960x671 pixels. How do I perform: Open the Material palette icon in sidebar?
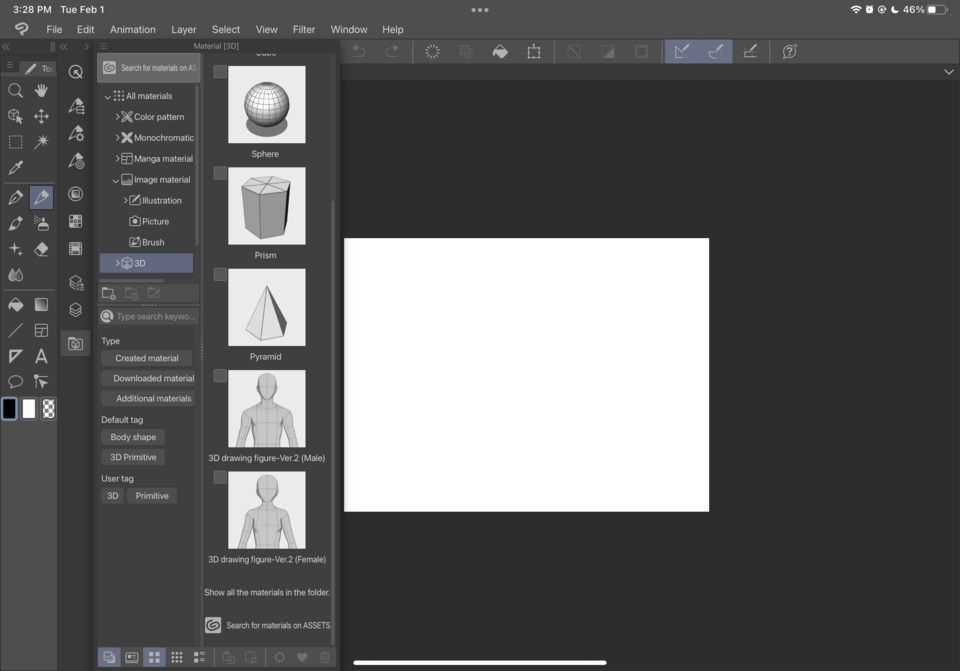point(75,343)
